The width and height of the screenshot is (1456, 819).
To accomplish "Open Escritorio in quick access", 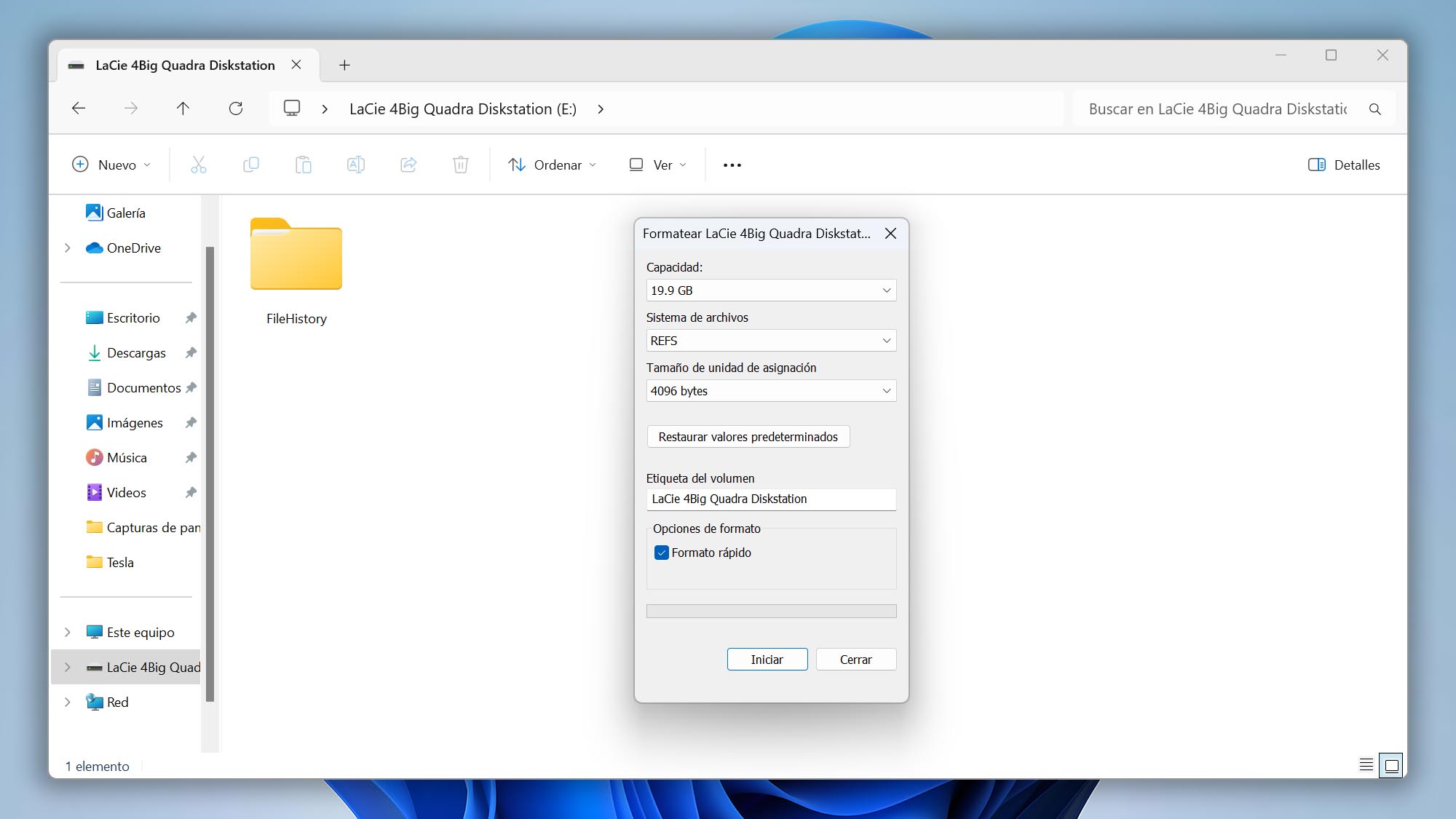I will pyautogui.click(x=133, y=318).
